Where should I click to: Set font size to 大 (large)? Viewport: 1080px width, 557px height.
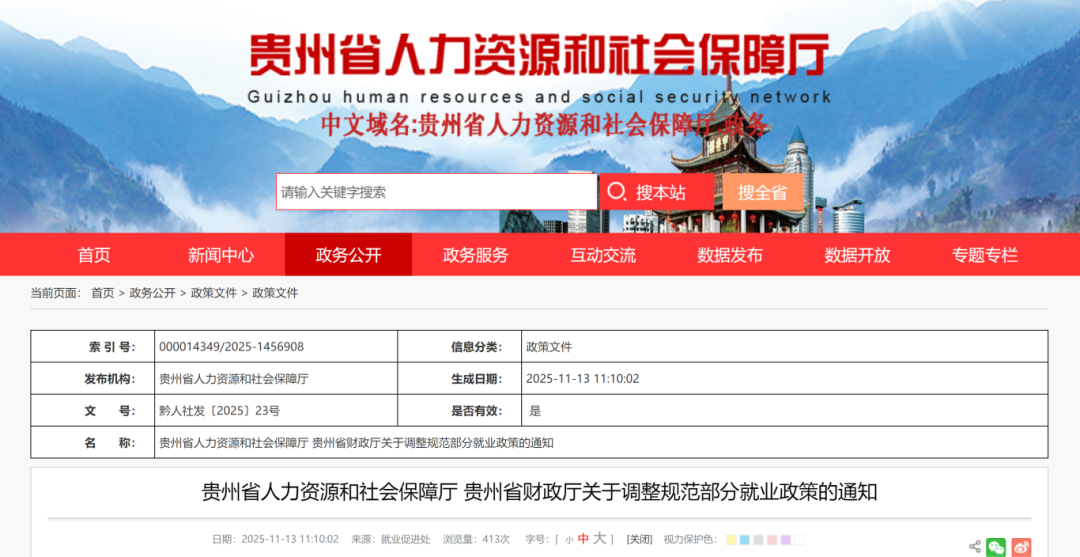(x=599, y=539)
